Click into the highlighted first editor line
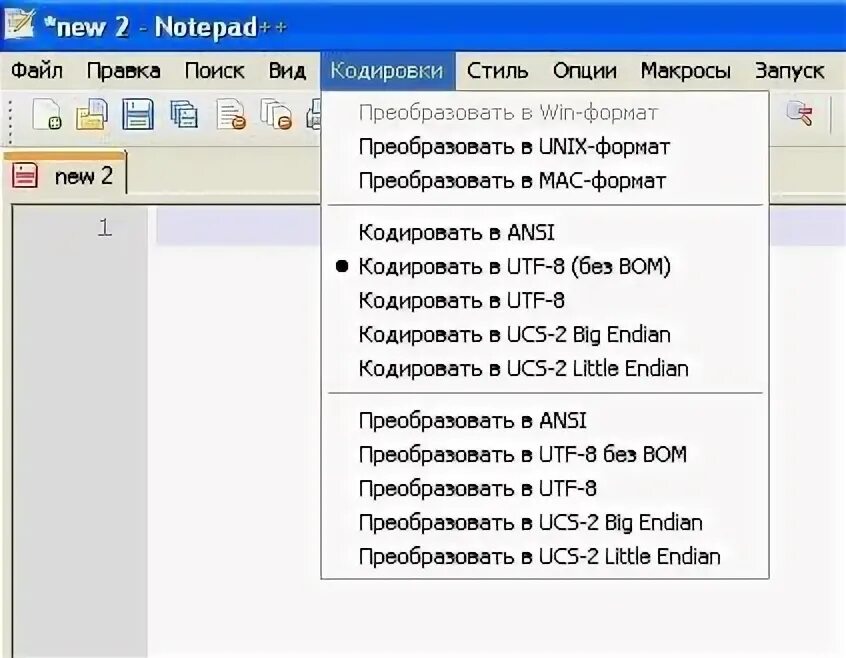This screenshot has width=846, height=658. tap(237, 227)
